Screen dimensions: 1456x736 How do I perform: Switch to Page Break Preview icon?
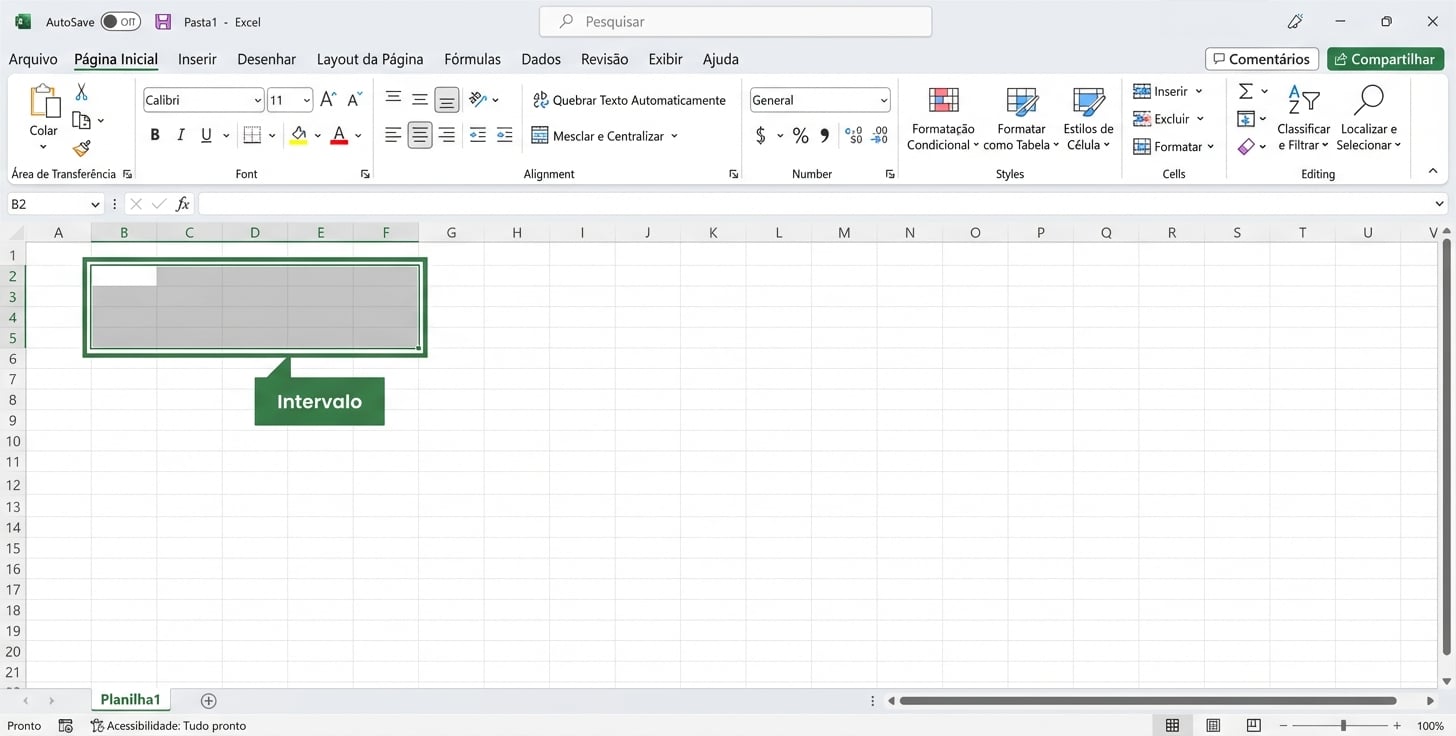point(1253,725)
